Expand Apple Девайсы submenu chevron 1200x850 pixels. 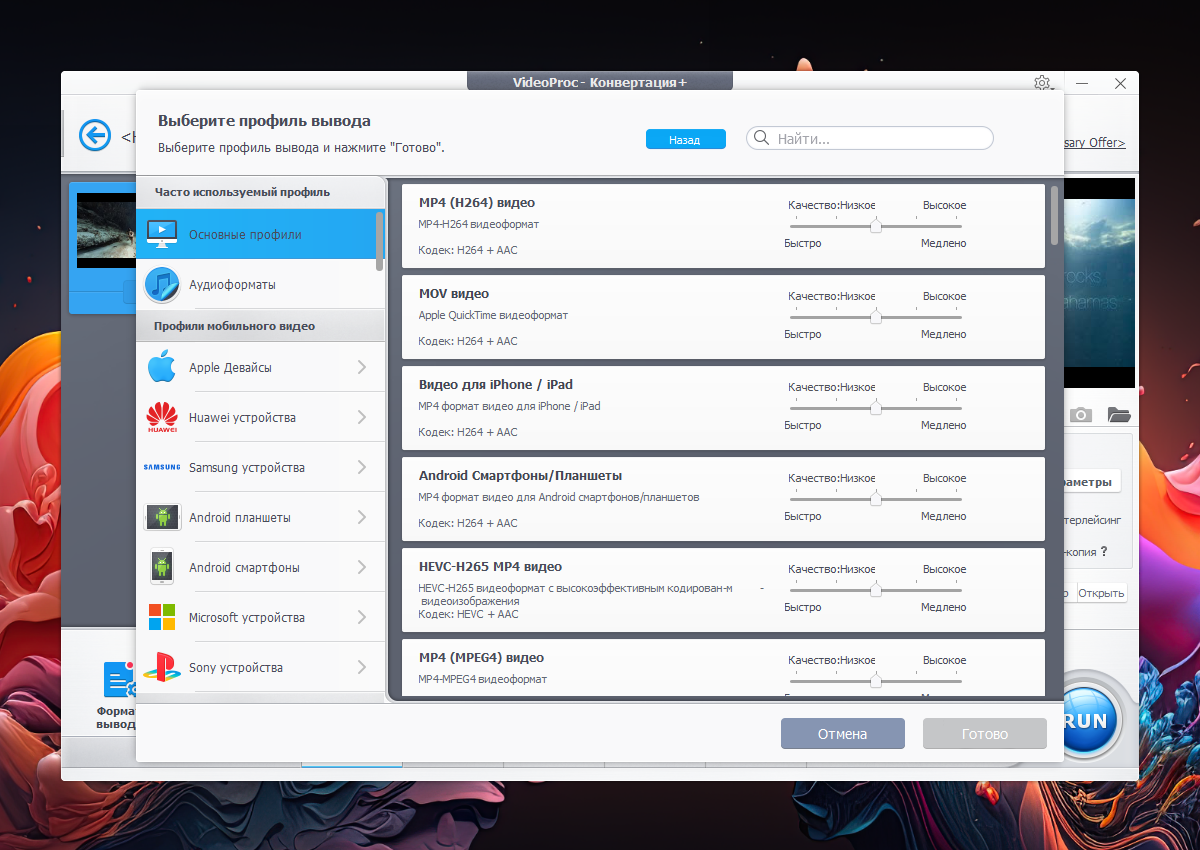pos(362,367)
